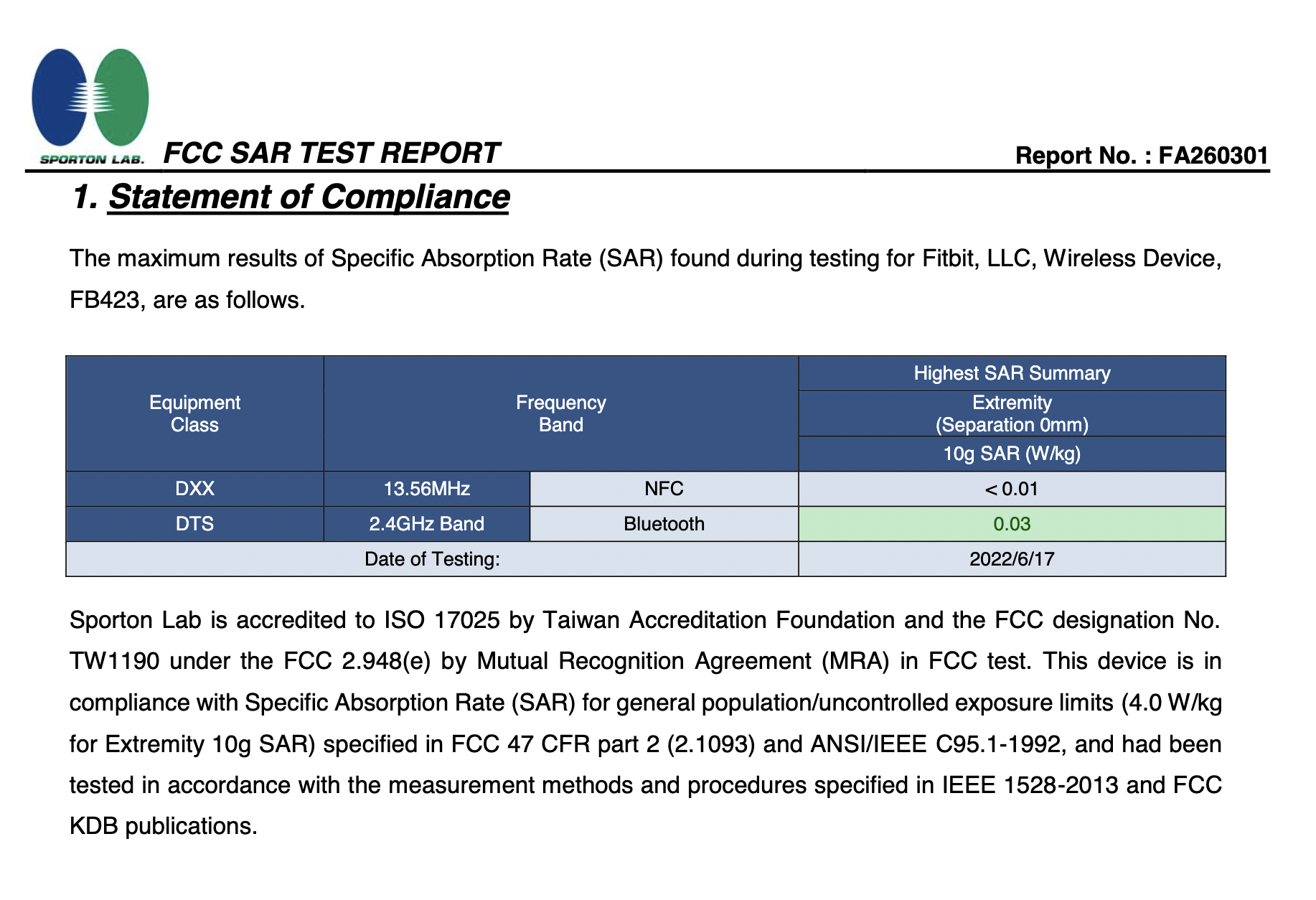The height and width of the screenshot is (900, 1316).
Task: Click the 'Date of Testing:' cell
Action: (432, 559)
